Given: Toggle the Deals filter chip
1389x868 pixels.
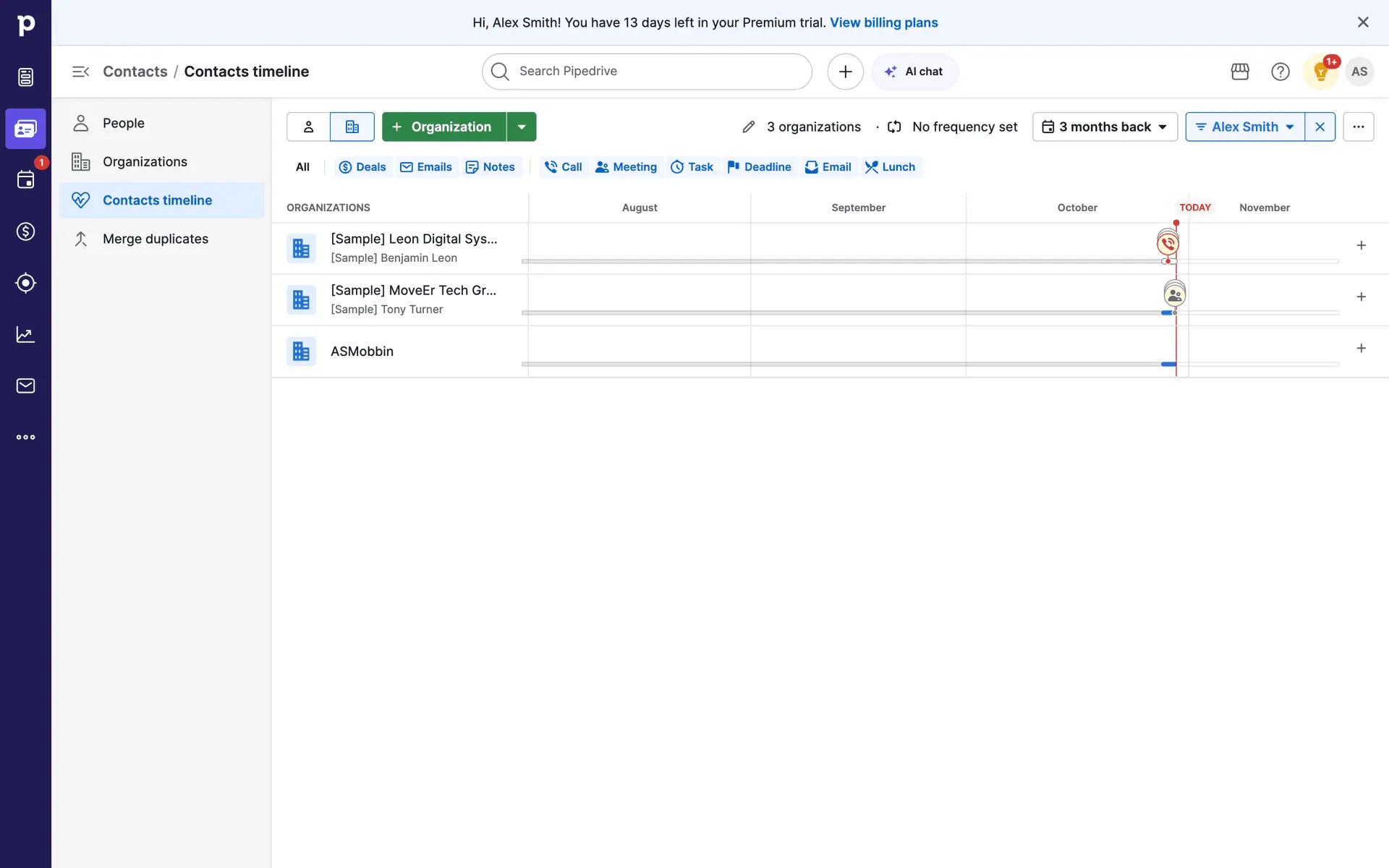Looking at the screenshot, I should click(x=362, y=167).
